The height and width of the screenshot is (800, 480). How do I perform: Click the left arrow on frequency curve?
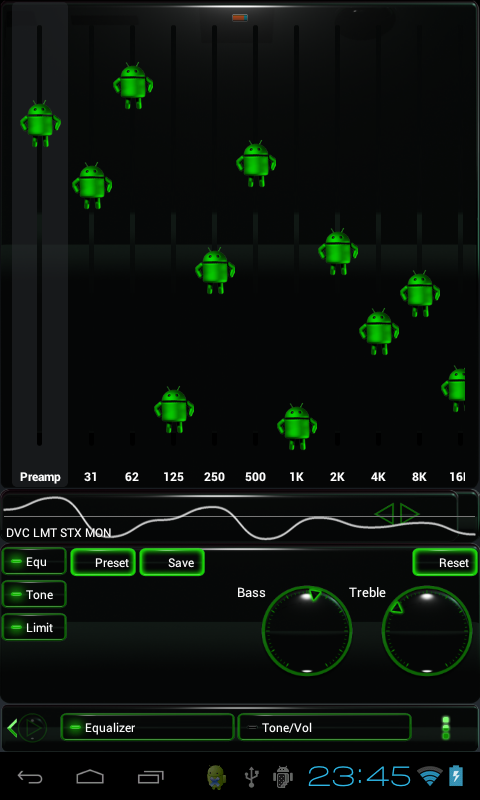[x=384, y=514]
